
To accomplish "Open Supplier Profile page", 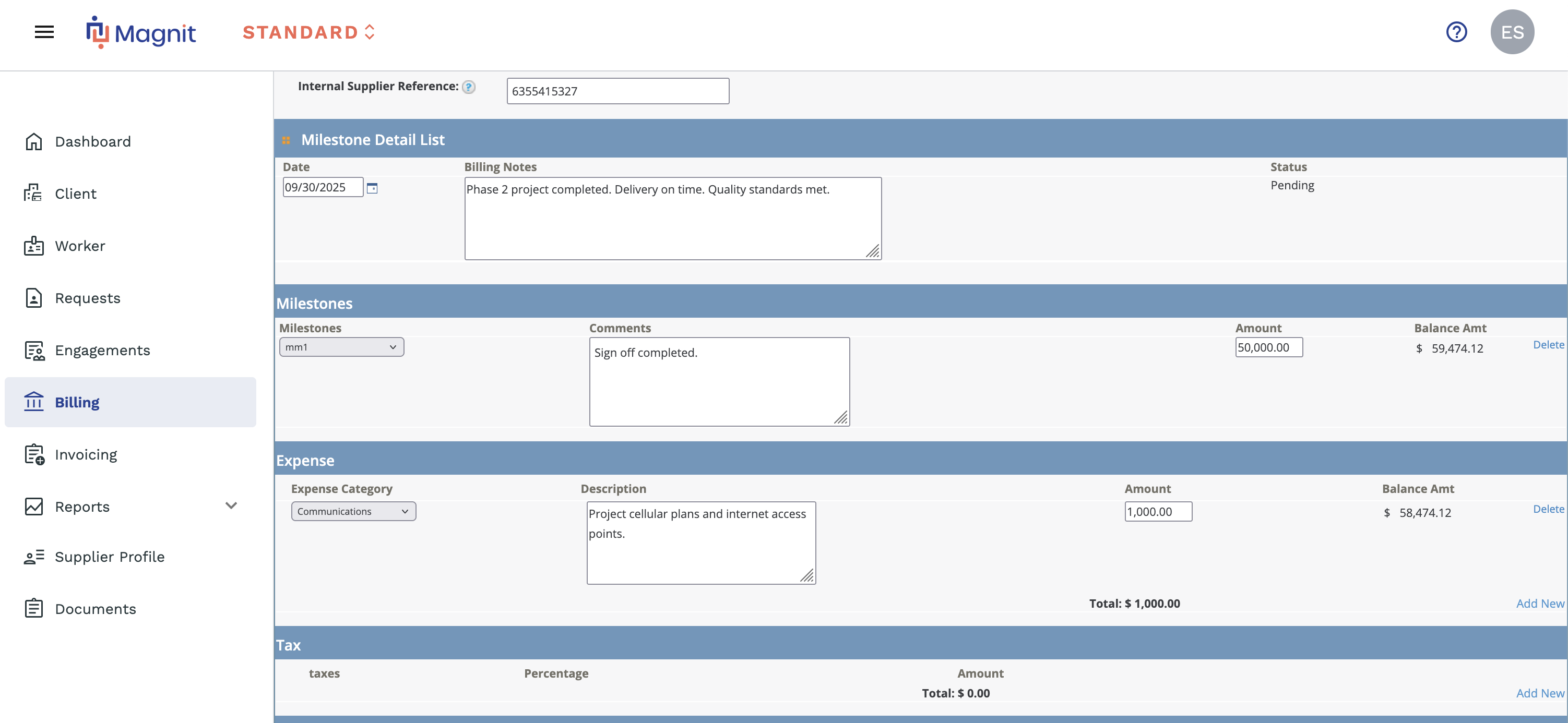I will click(110, 557).
